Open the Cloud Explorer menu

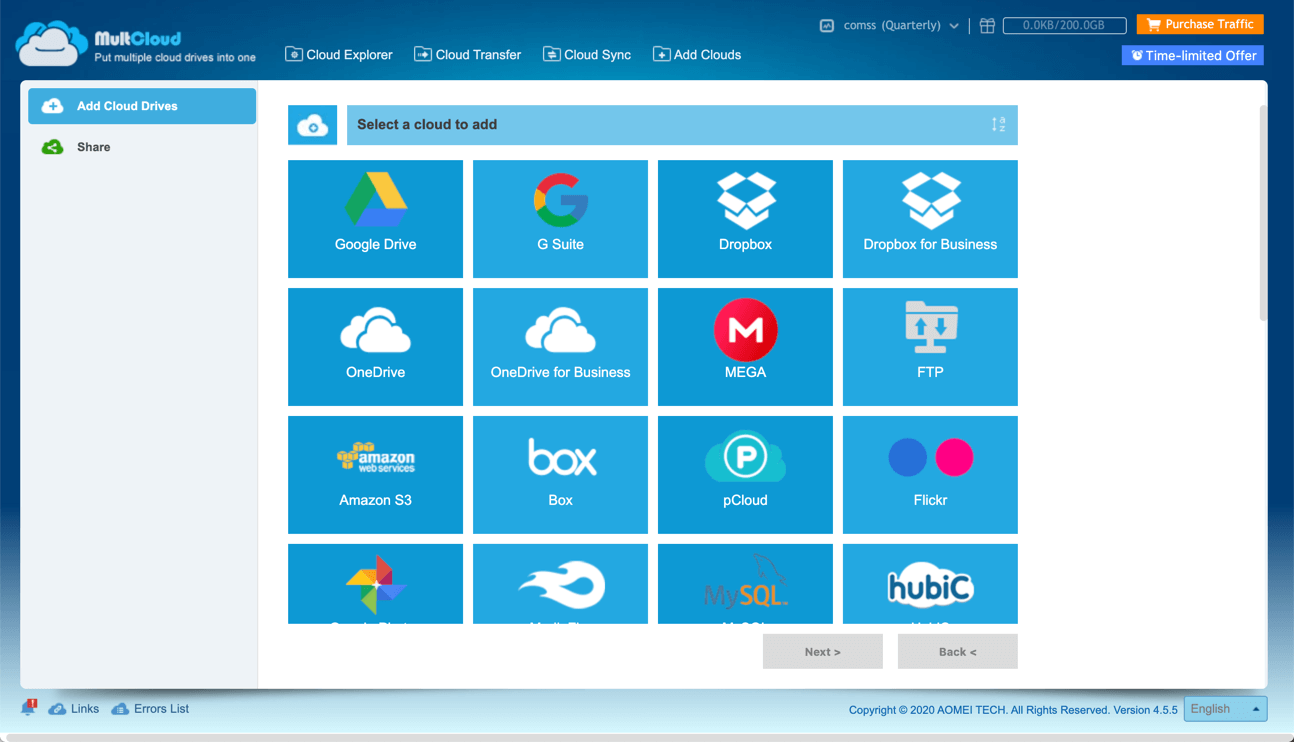point(339,55)
